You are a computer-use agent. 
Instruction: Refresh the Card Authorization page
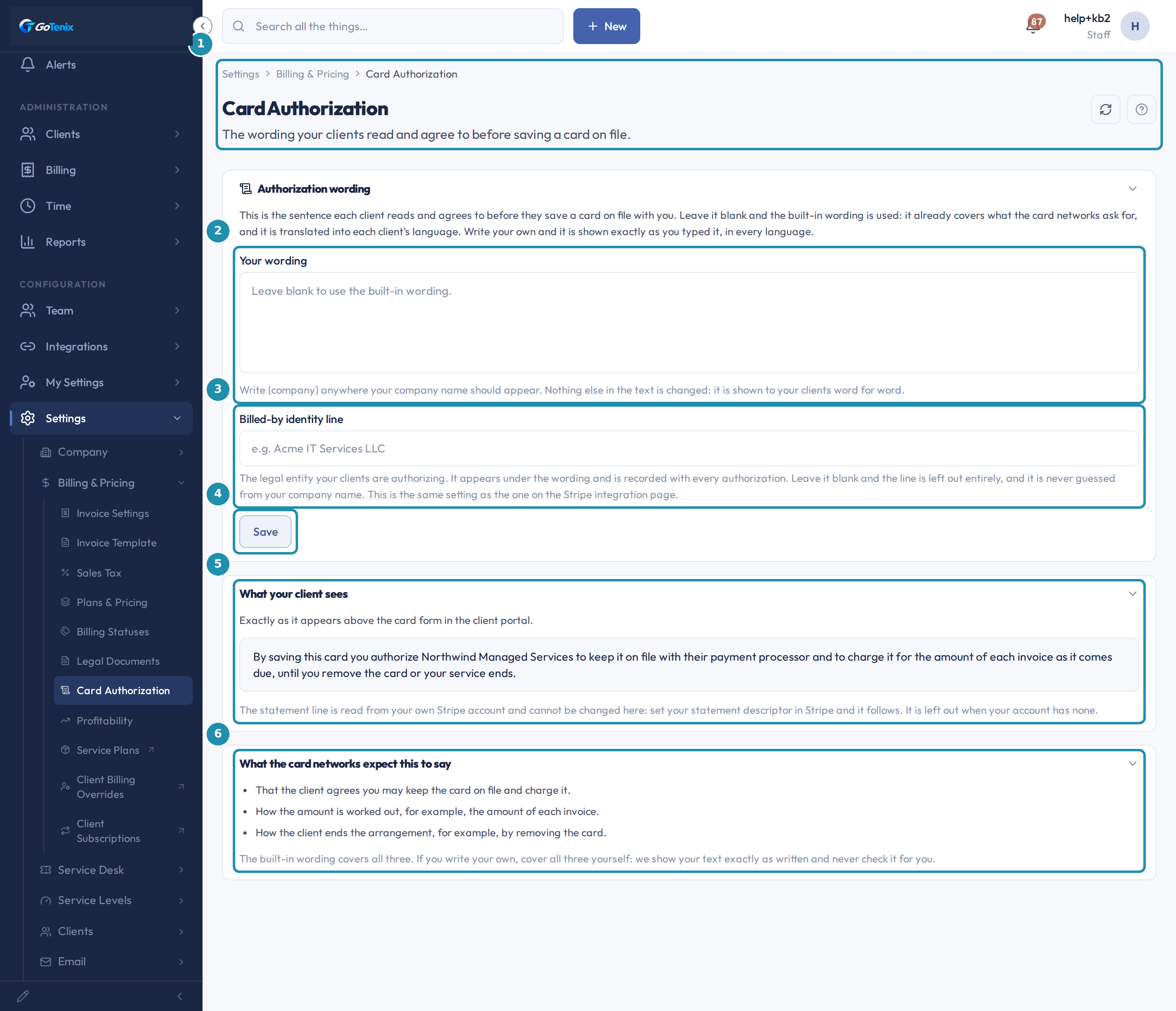pyautogui.click(x=1105, y=109)
